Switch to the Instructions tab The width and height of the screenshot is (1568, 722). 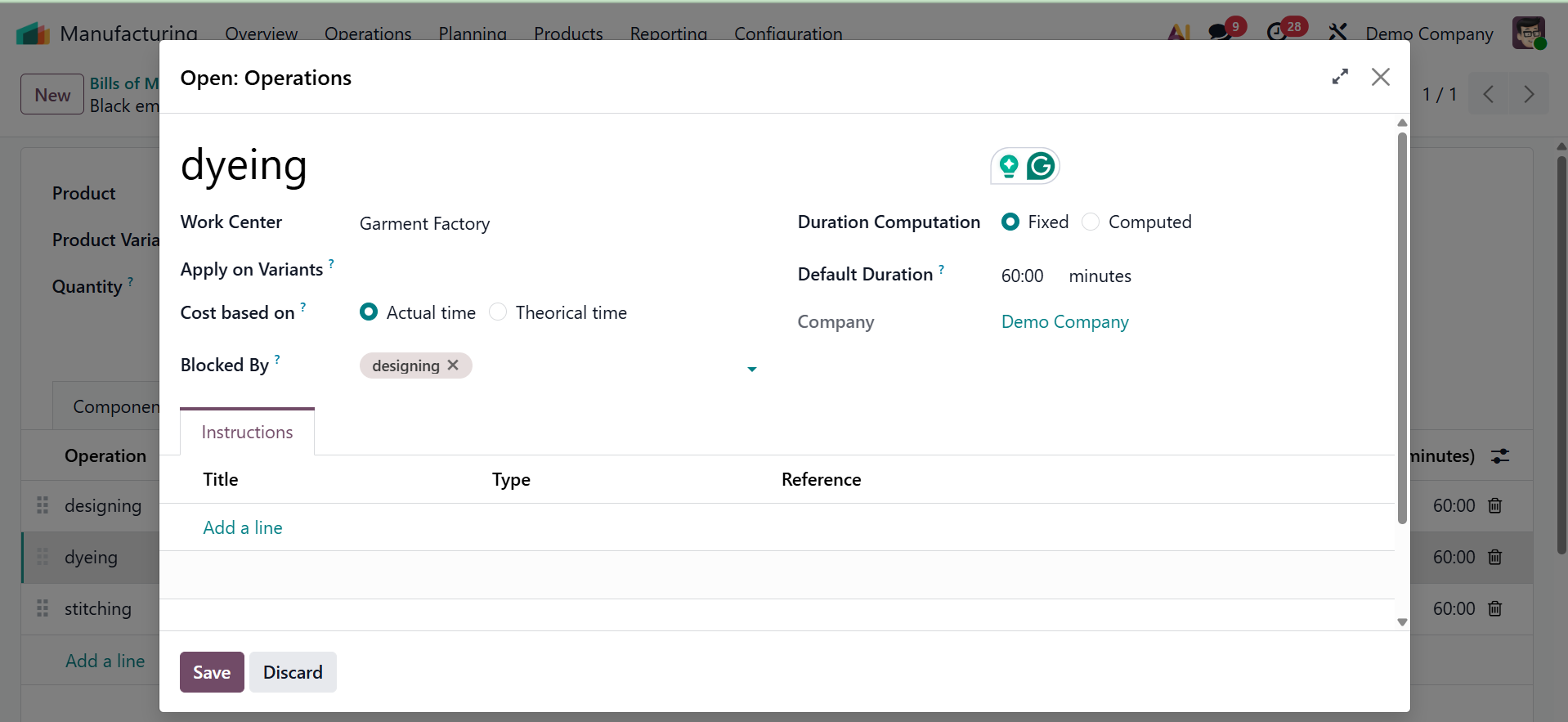247,432
